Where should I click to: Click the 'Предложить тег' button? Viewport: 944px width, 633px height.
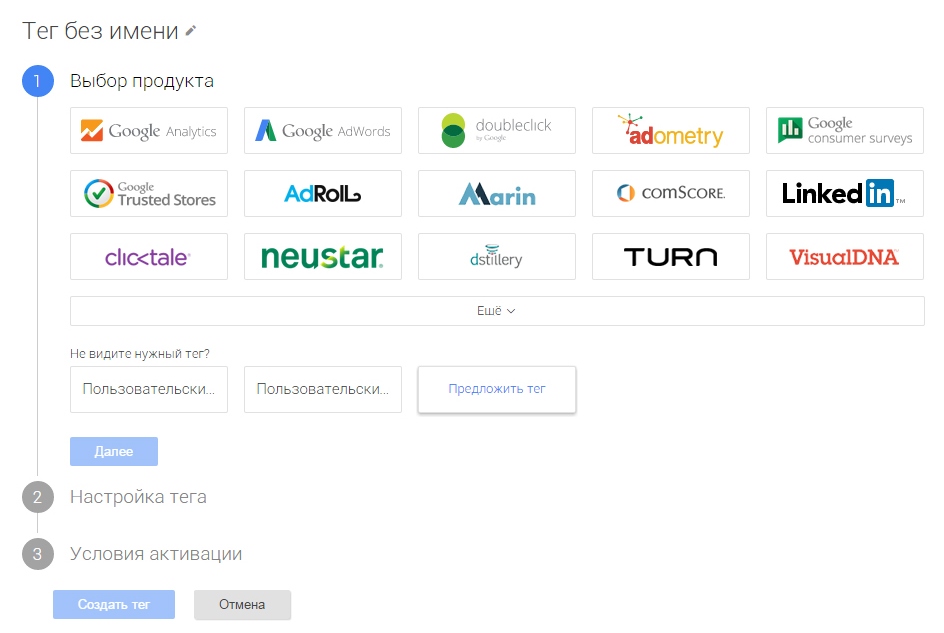pyautogui.click(x=497, y=389)
